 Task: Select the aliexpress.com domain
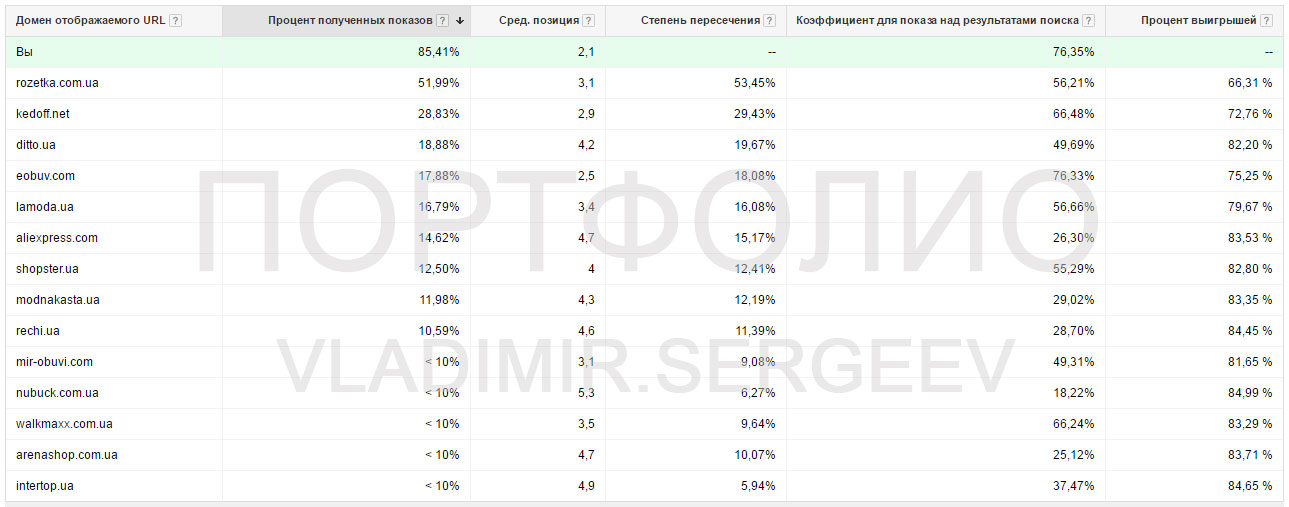pos(57,238)
